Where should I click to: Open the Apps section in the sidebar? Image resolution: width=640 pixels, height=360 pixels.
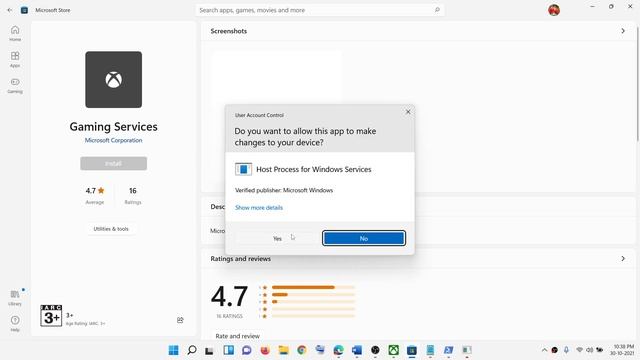15,59
